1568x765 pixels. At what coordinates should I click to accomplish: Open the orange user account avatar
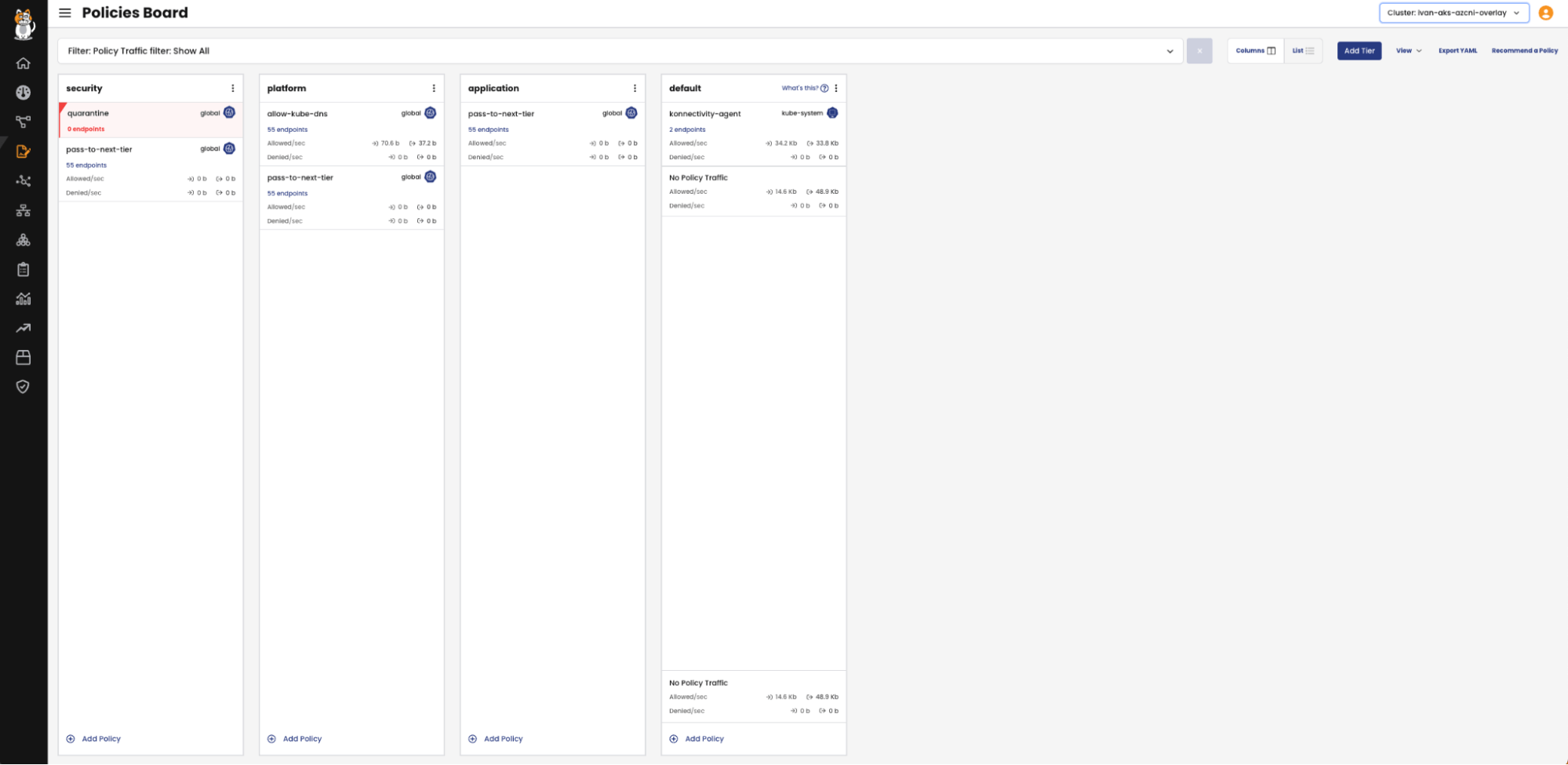[x=1546, y=13]
